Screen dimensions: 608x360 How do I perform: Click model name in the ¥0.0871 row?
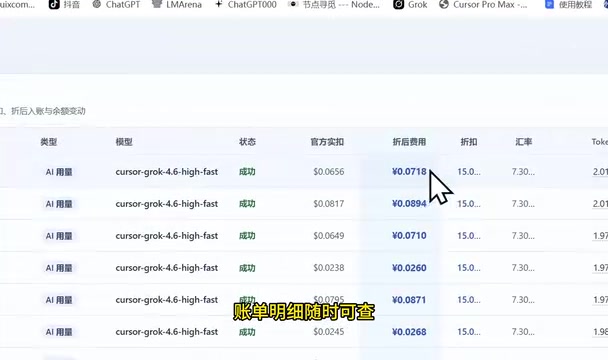(167, 300)
